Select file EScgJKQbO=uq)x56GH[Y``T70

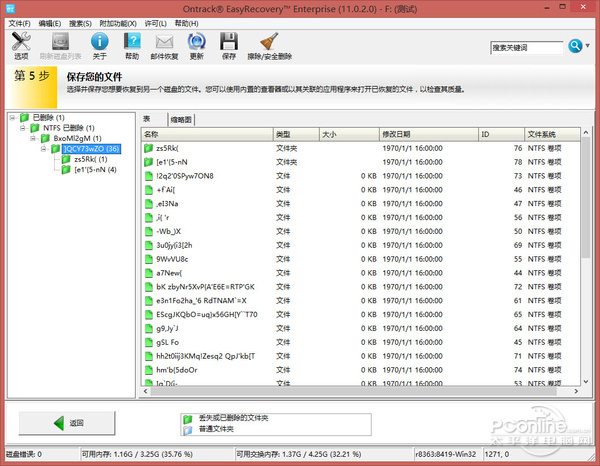pos(207,314)
